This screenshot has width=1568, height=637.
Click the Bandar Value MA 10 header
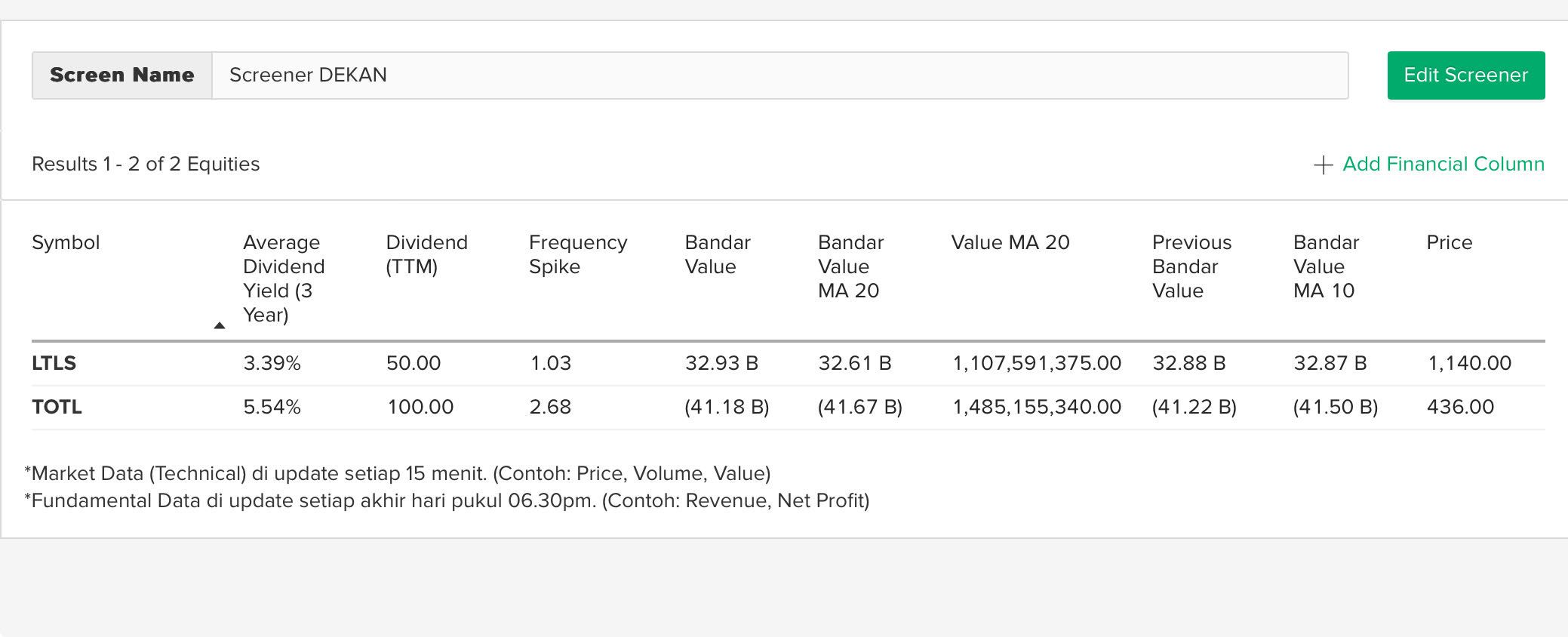(1325, 266)
